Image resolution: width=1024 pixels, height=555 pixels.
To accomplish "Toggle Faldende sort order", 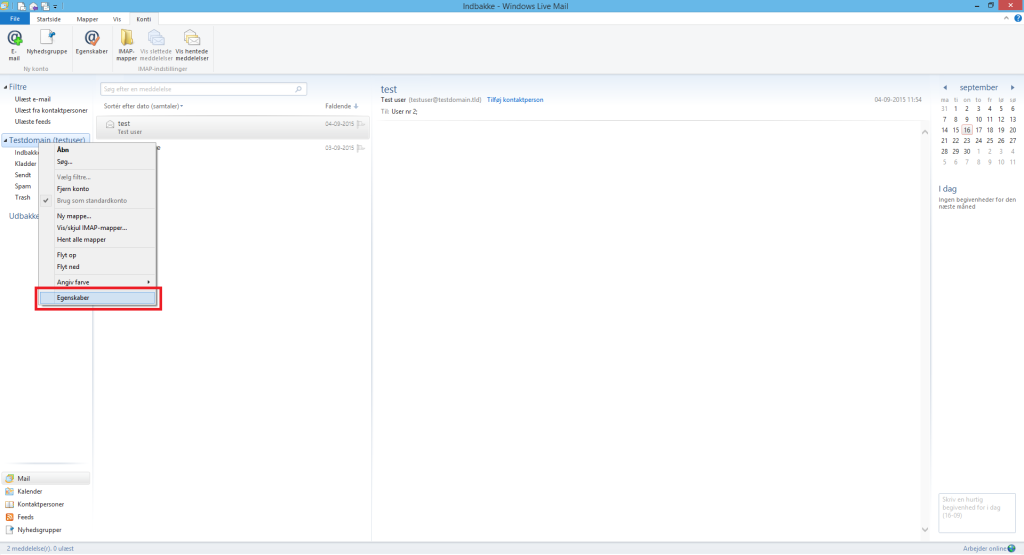I will pos(342,106).
